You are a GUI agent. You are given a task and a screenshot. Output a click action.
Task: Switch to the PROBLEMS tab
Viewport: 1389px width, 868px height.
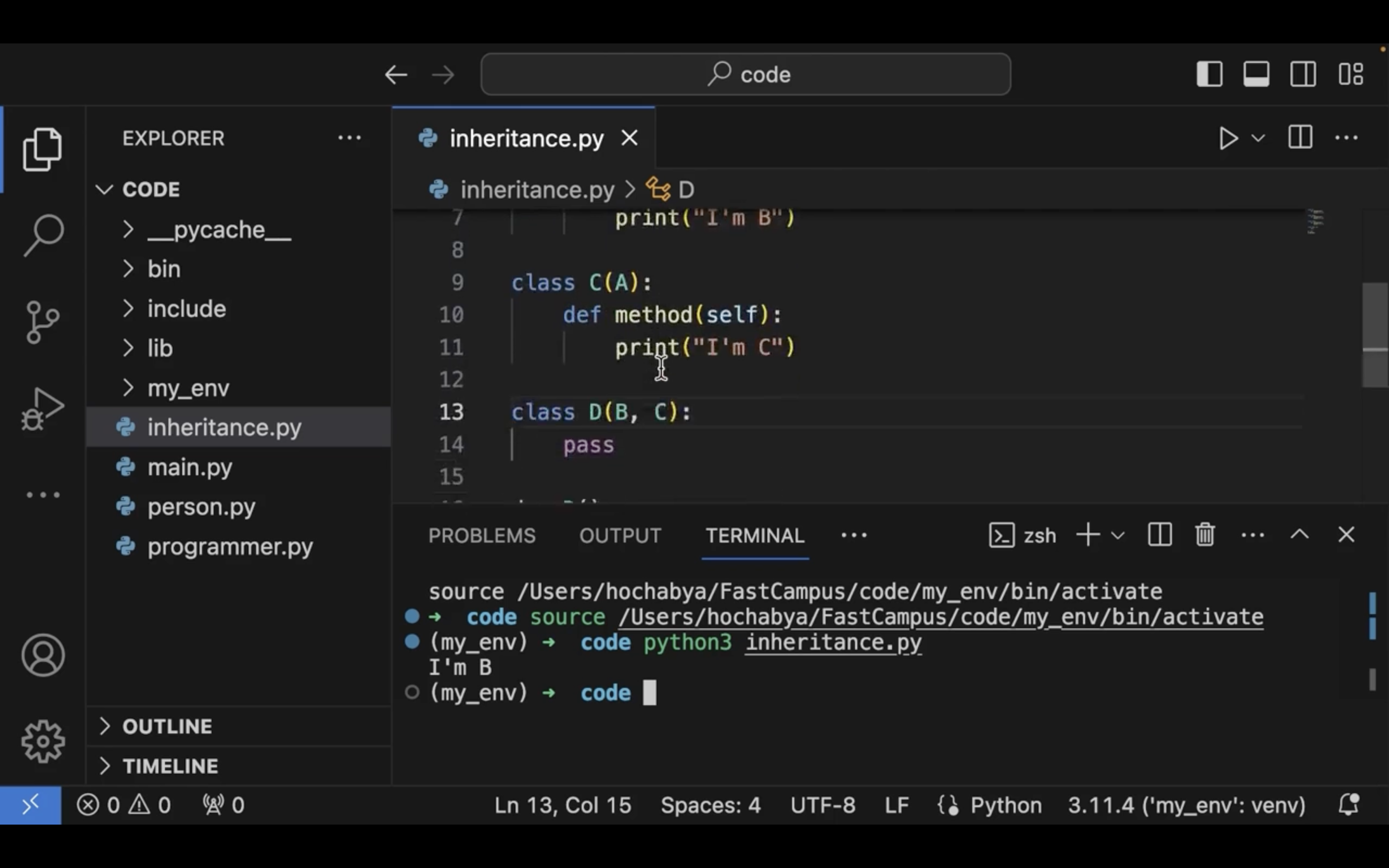(482, 536)
